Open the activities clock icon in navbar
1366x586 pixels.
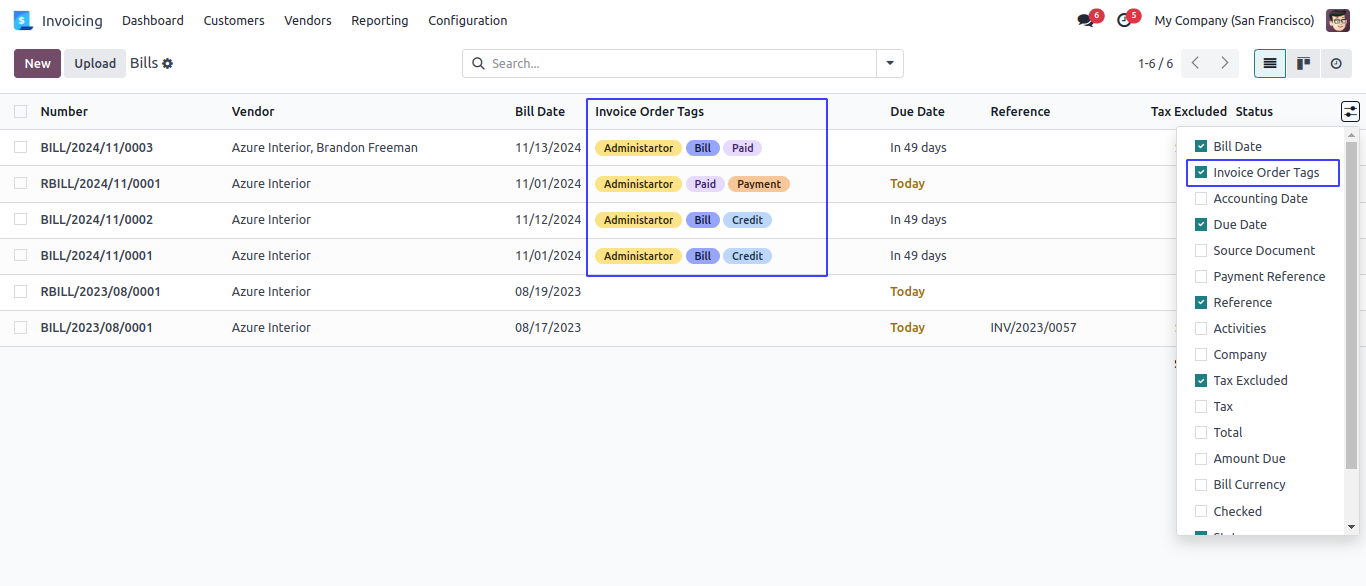click(x=1124, y=21)
